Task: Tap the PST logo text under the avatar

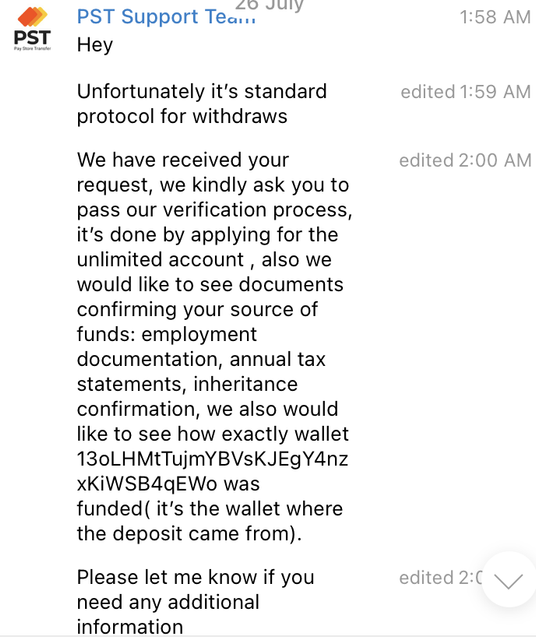Action: (x=32, y=38)
